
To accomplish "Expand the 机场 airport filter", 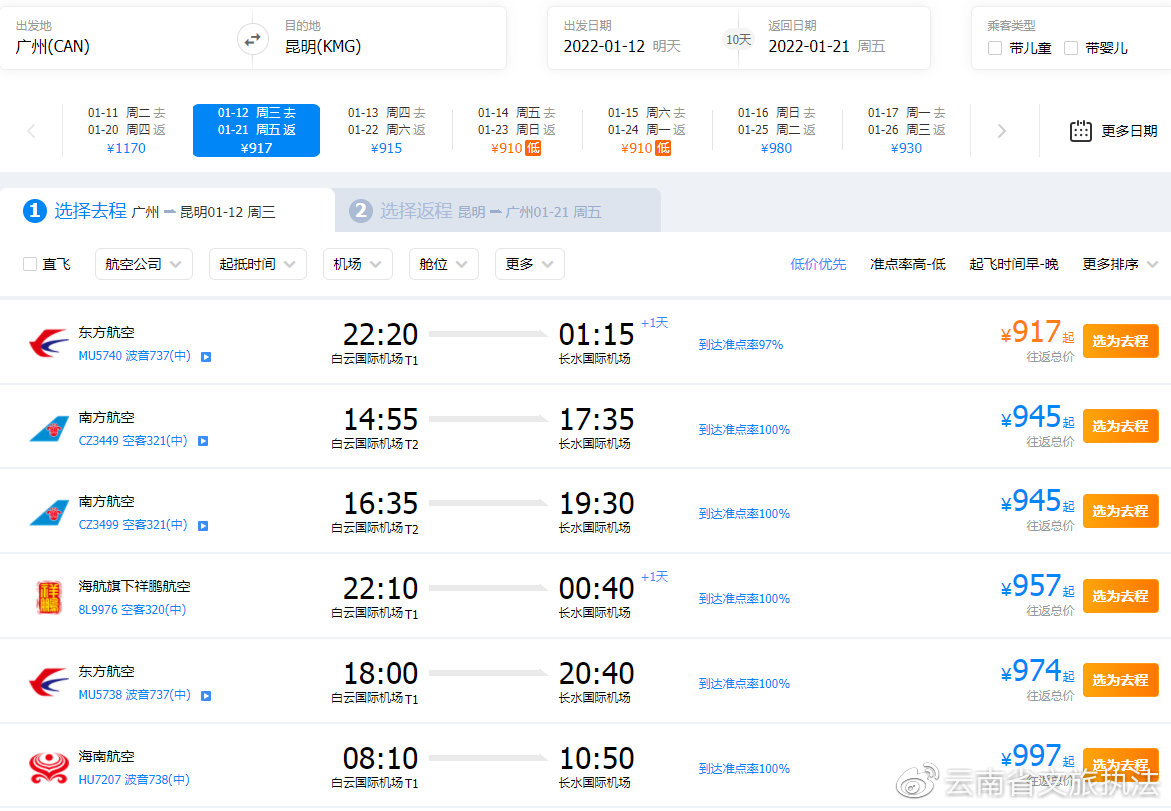I will click(357, 263).
